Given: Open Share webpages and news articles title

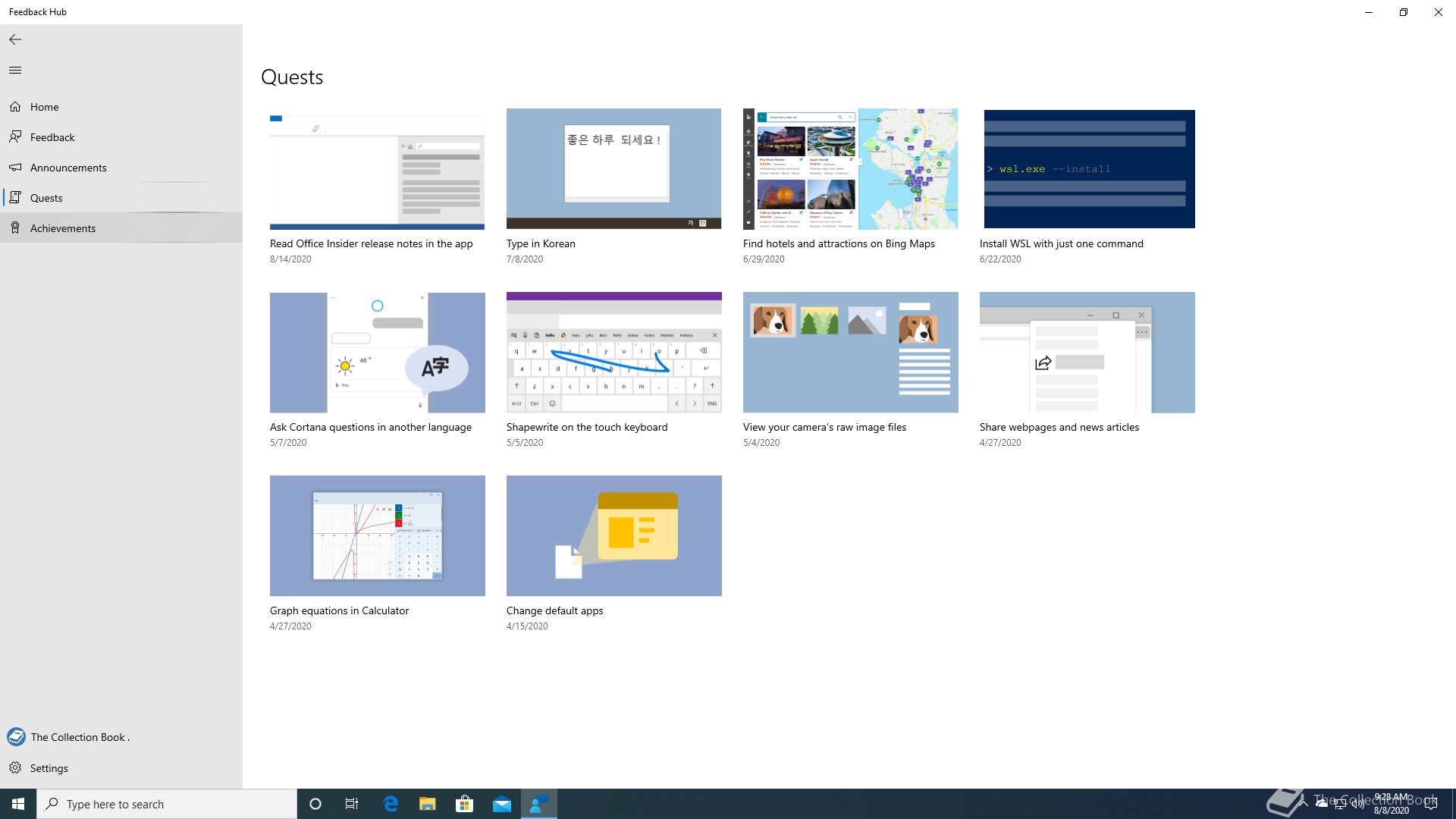Looking at the screenshot, I should (x=1059, y=427).
